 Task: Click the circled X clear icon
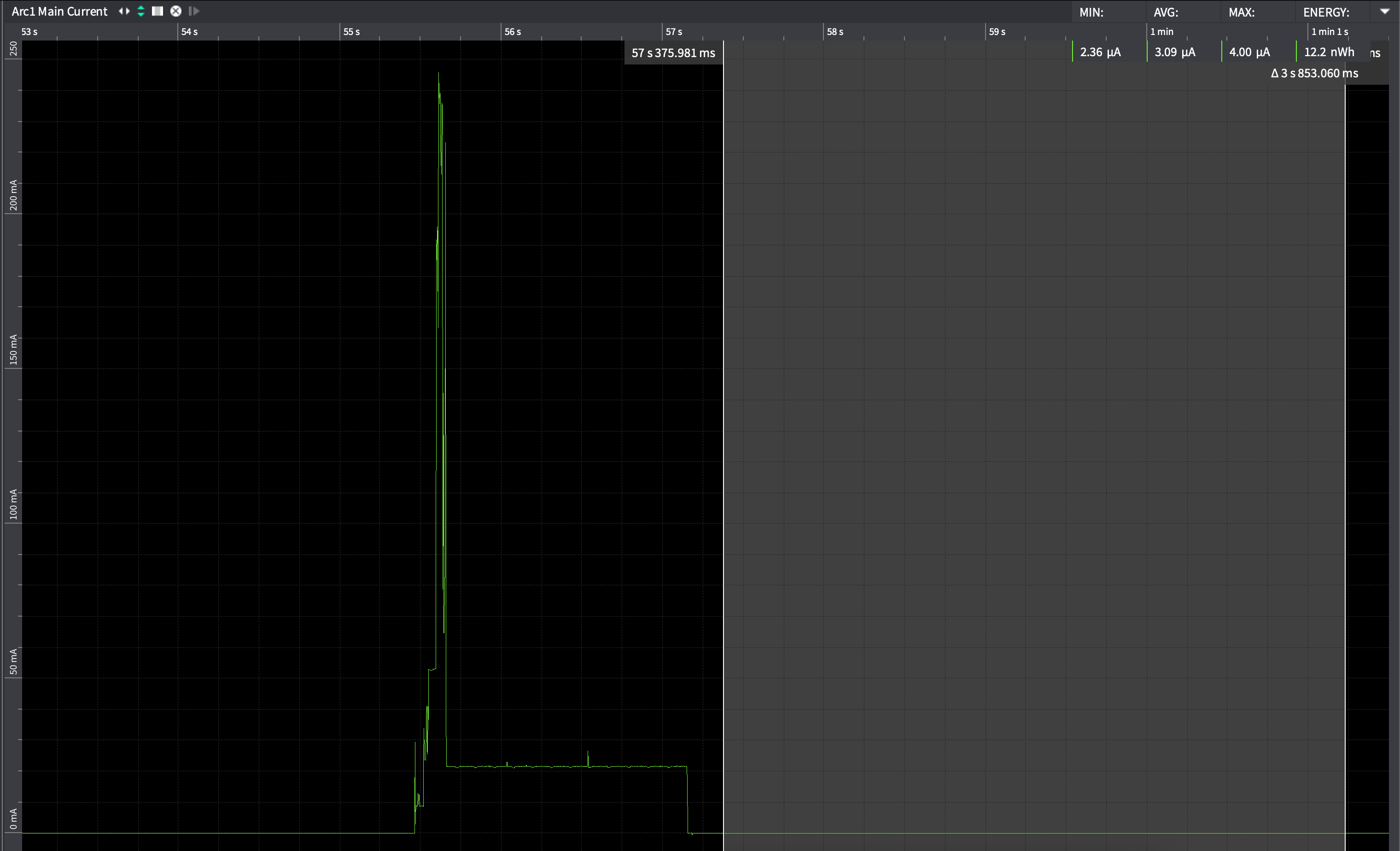176,12
